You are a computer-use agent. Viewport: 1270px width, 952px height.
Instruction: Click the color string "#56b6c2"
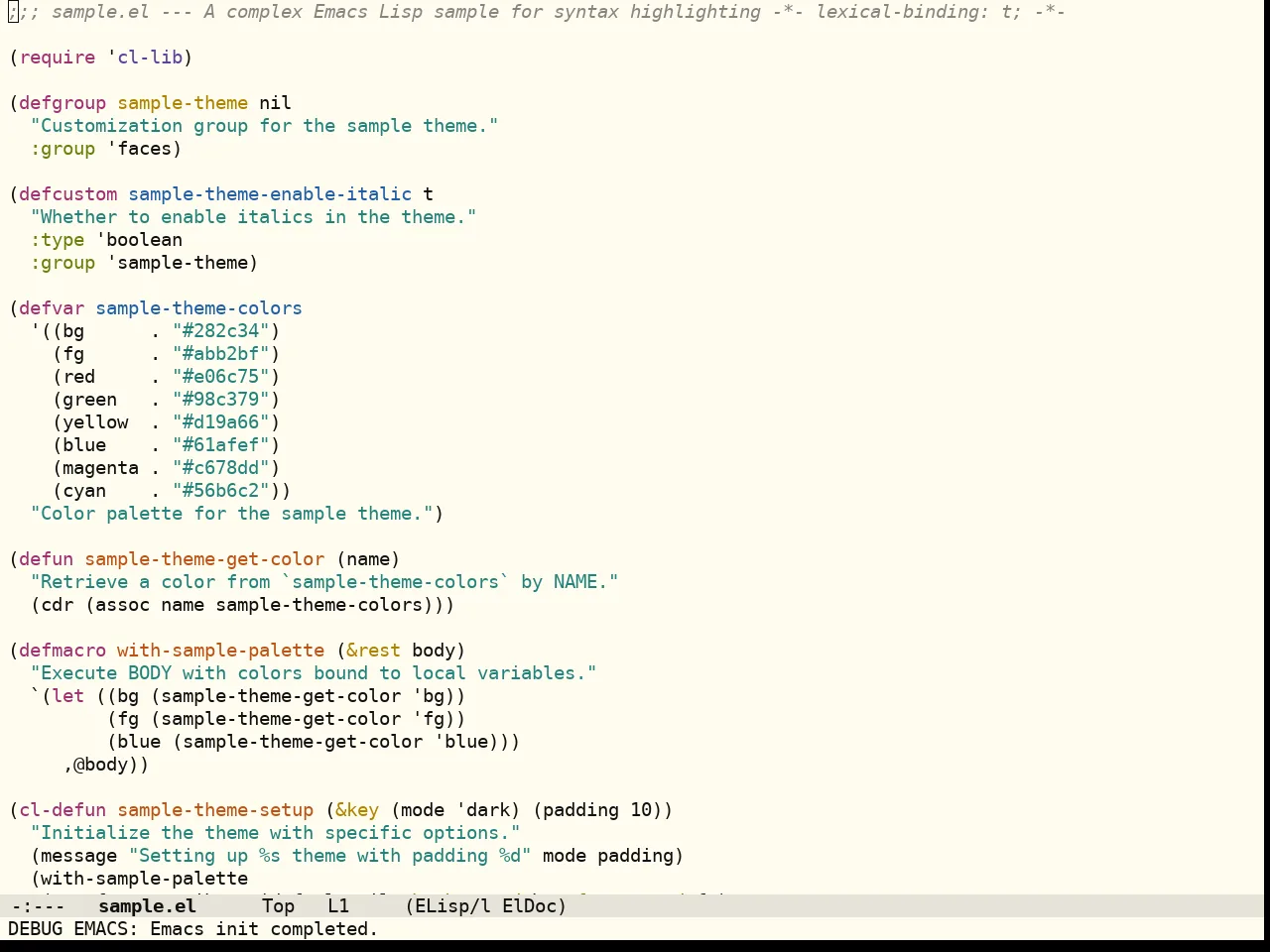(x=221, y=491)
